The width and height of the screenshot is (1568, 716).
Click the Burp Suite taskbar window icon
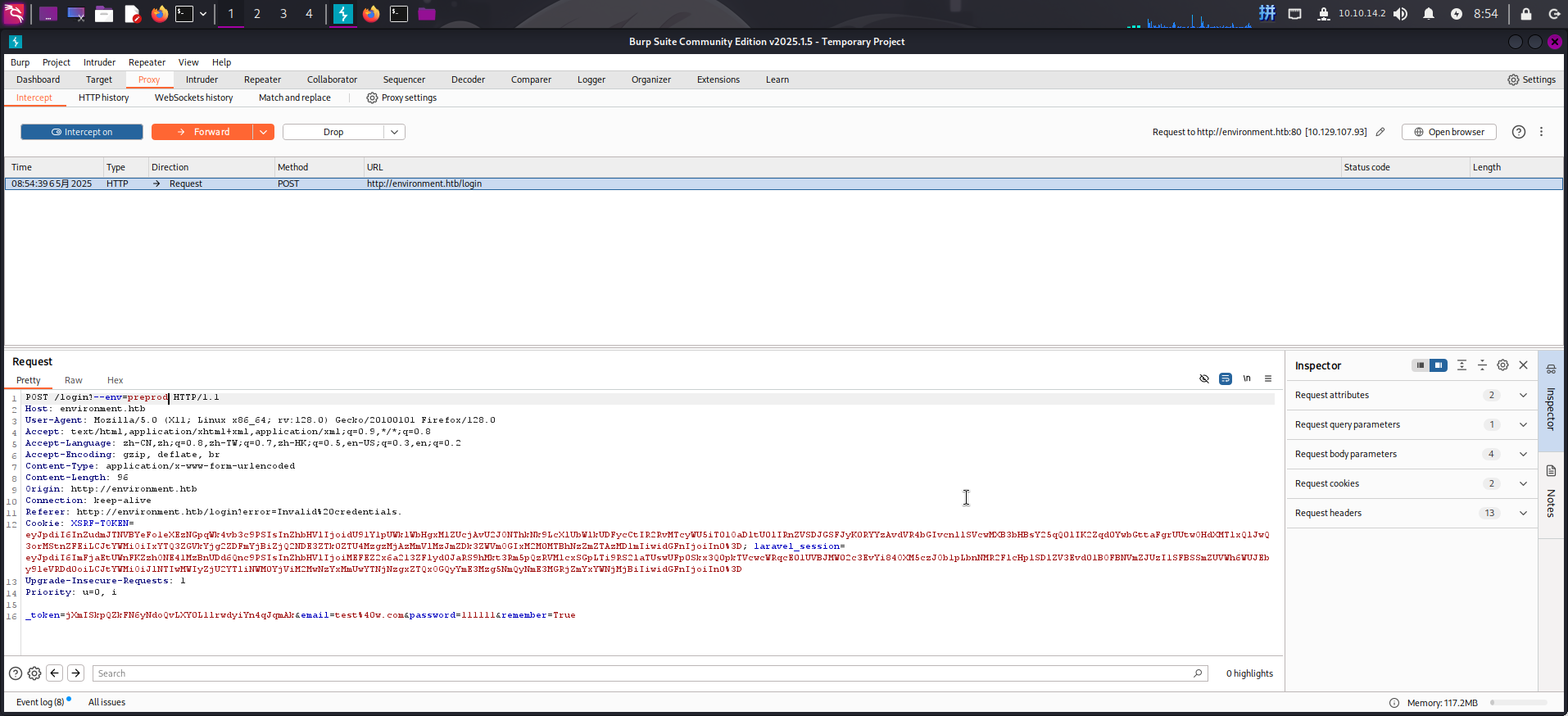343,14
